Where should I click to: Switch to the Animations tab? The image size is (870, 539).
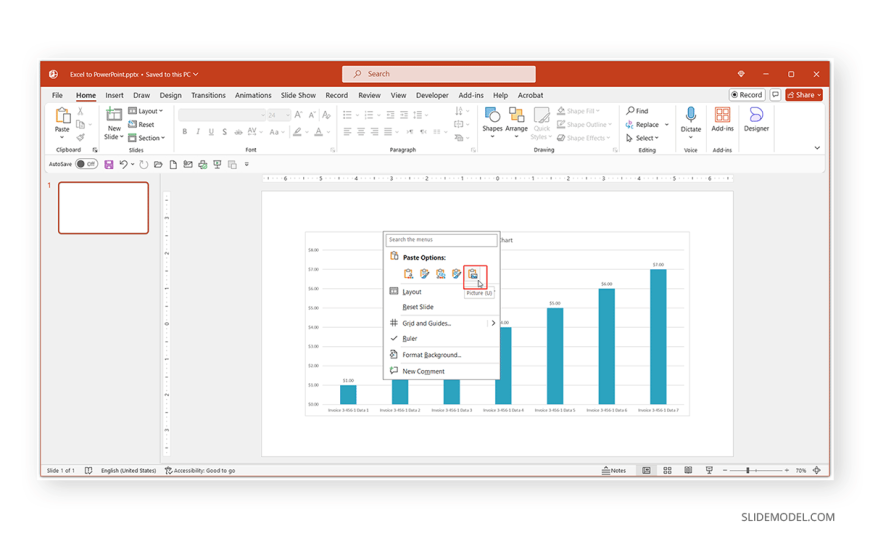click(x=253, y=95)
